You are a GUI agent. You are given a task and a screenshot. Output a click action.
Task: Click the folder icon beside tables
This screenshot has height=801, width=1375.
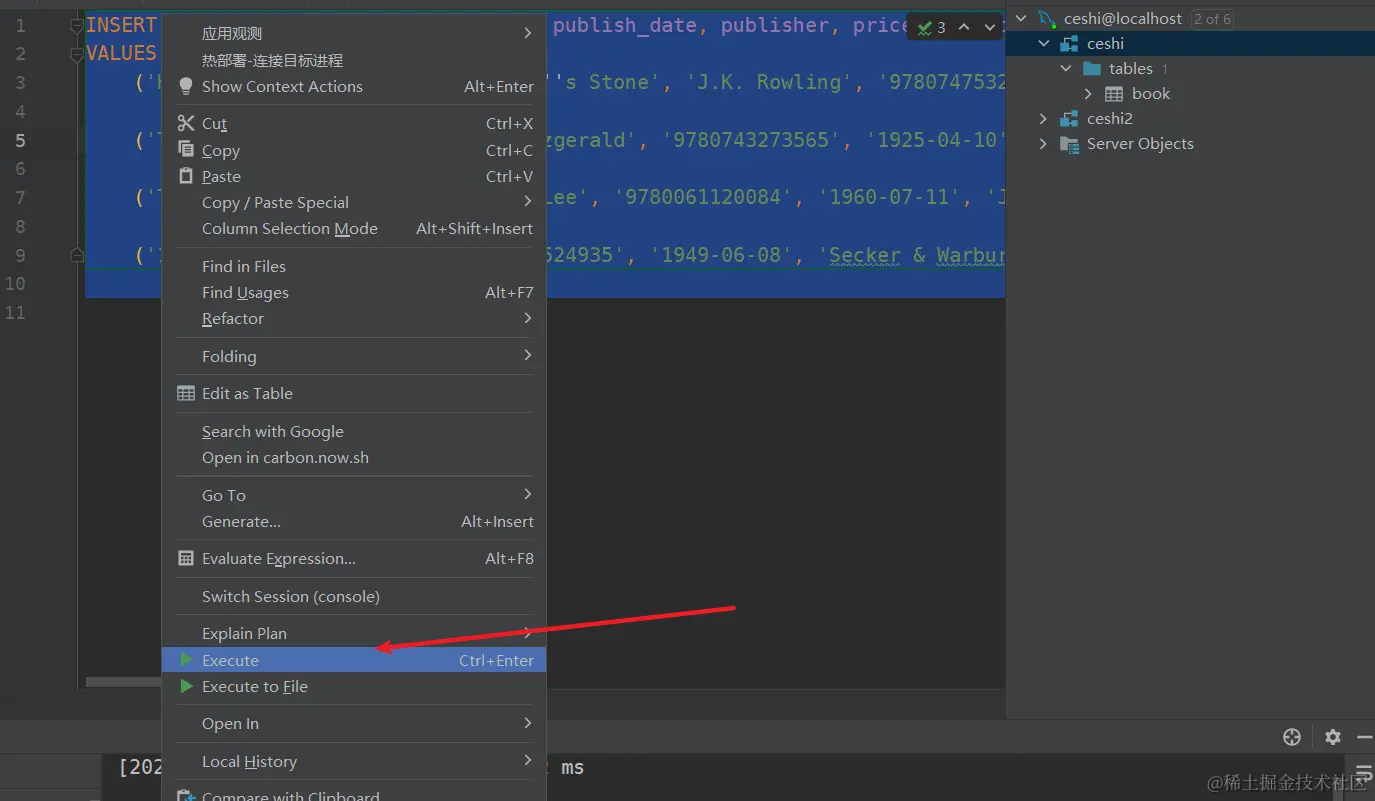1092,69
